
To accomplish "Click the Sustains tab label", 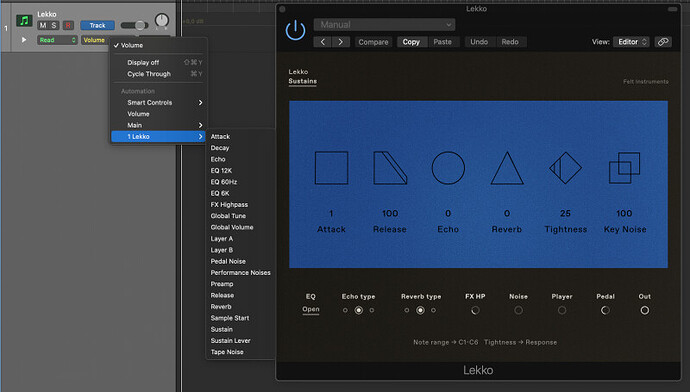I will click(x=302, y=81).
